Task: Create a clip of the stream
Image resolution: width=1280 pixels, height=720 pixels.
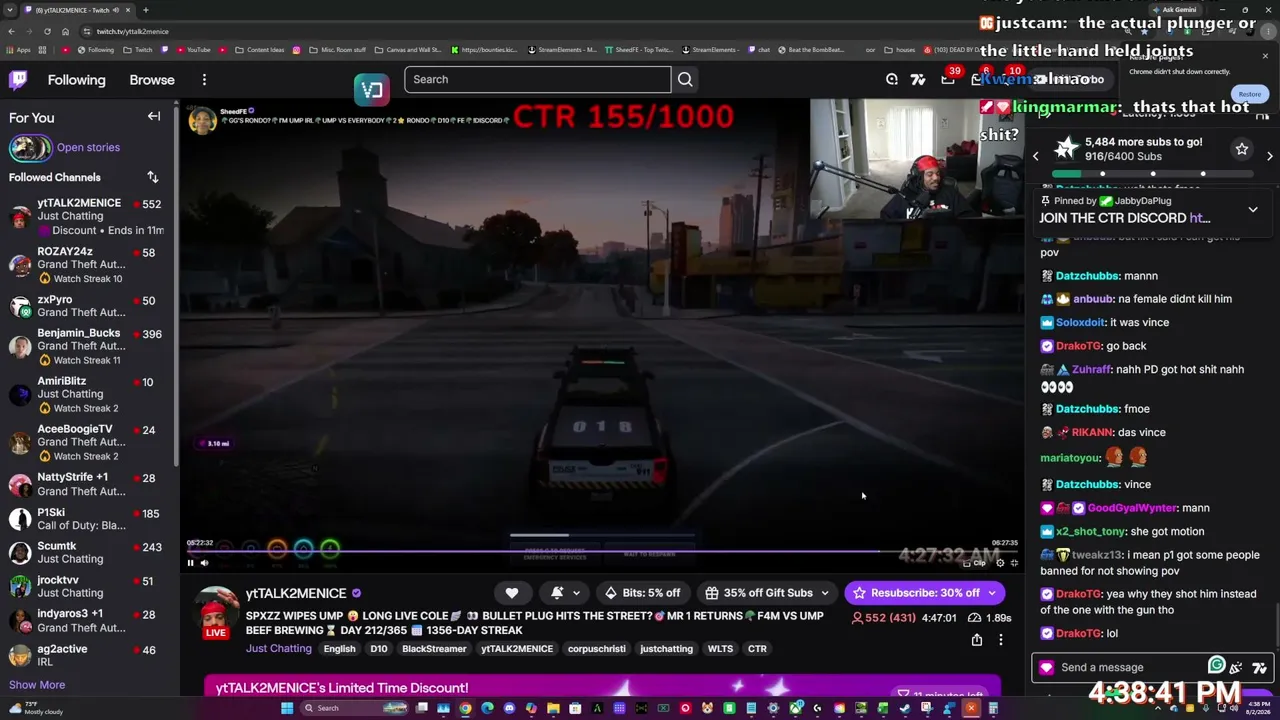Action: (975, 563)
